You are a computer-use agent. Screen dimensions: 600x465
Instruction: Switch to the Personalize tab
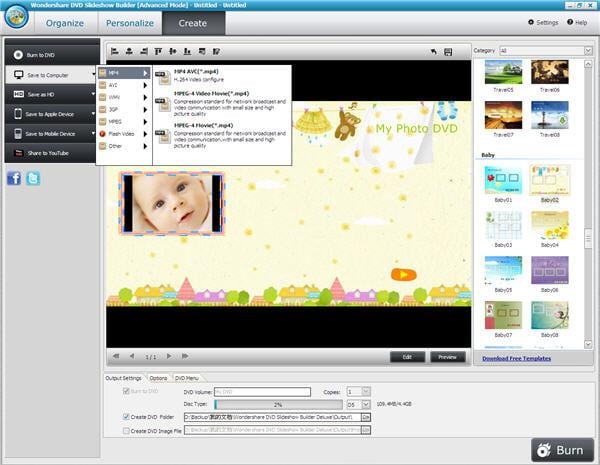(x=130, y=23)
